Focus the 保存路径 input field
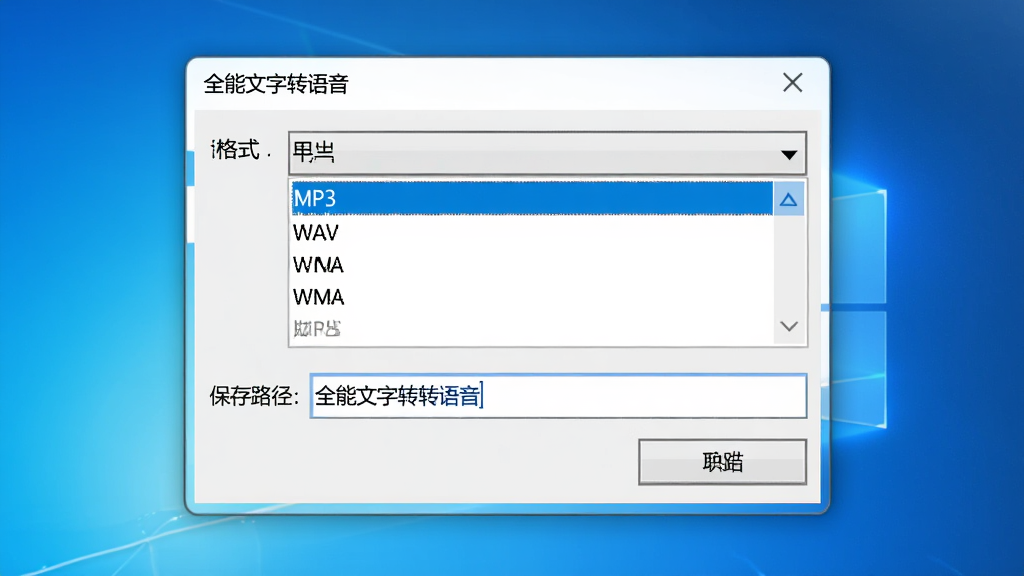The width and height of the screenshot is (1024, 576). [x=558, y=396]
